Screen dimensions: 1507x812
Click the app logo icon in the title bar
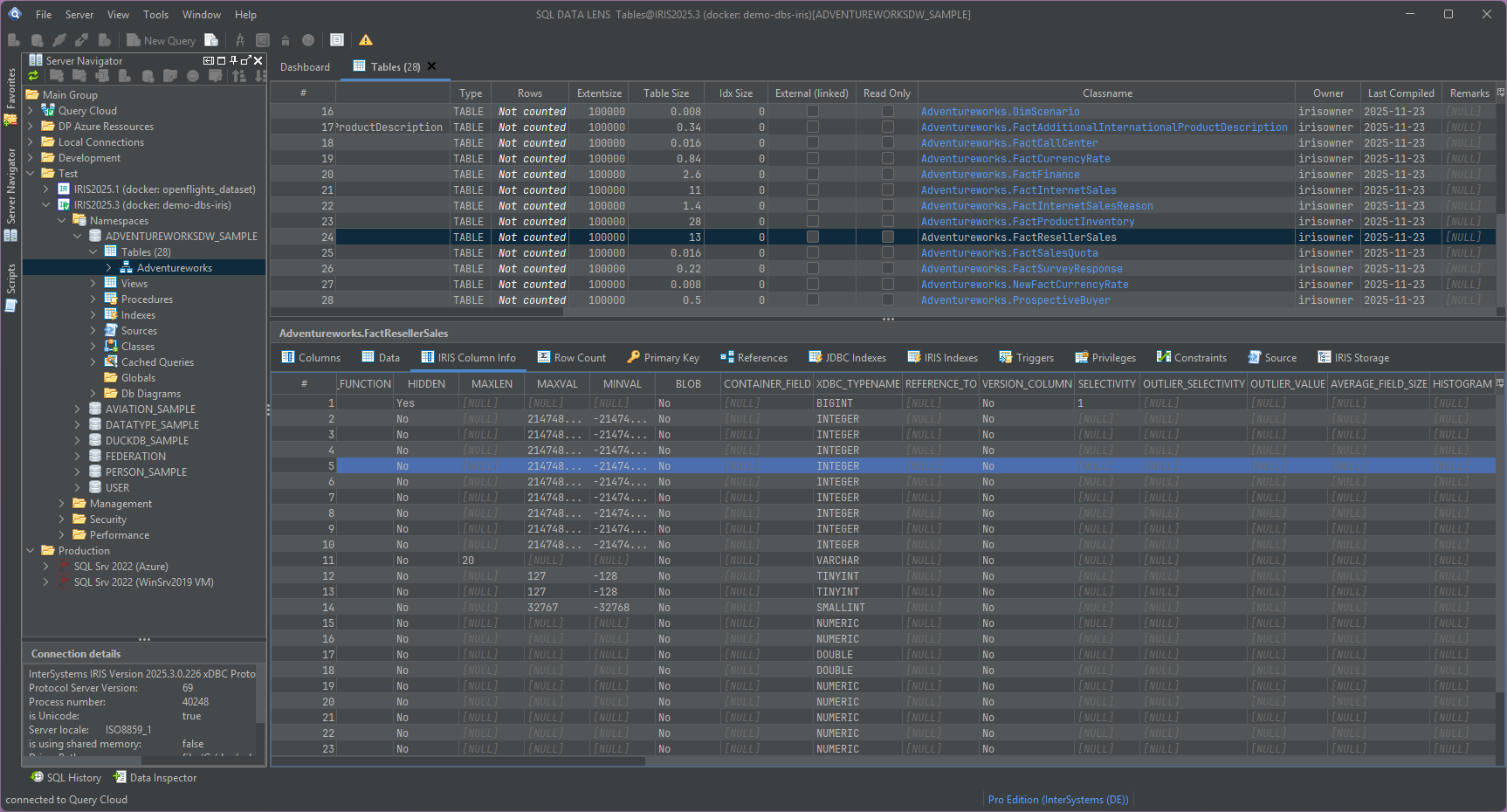click(15, 14)
